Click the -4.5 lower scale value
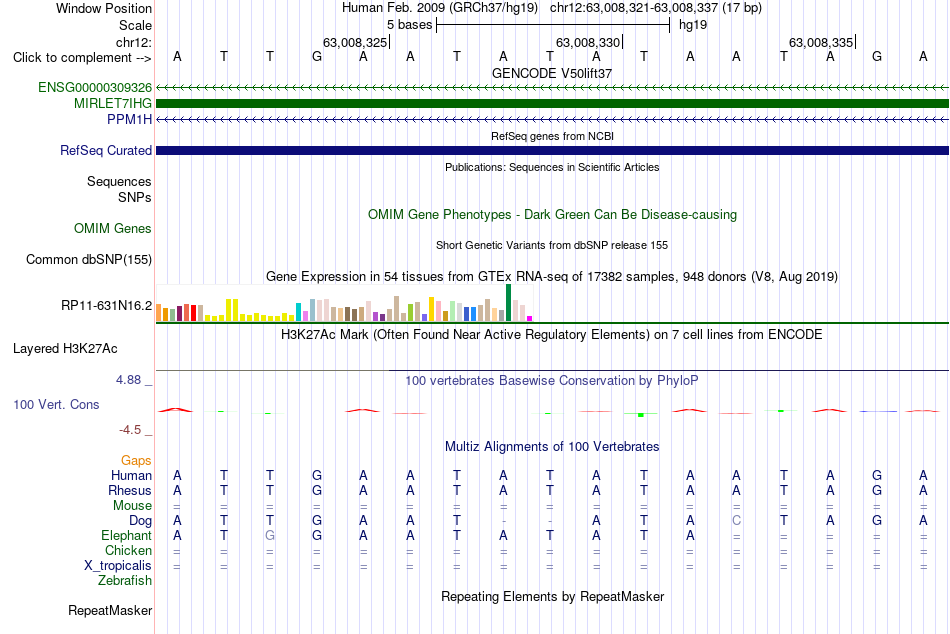950x634 pixels. 130,430
